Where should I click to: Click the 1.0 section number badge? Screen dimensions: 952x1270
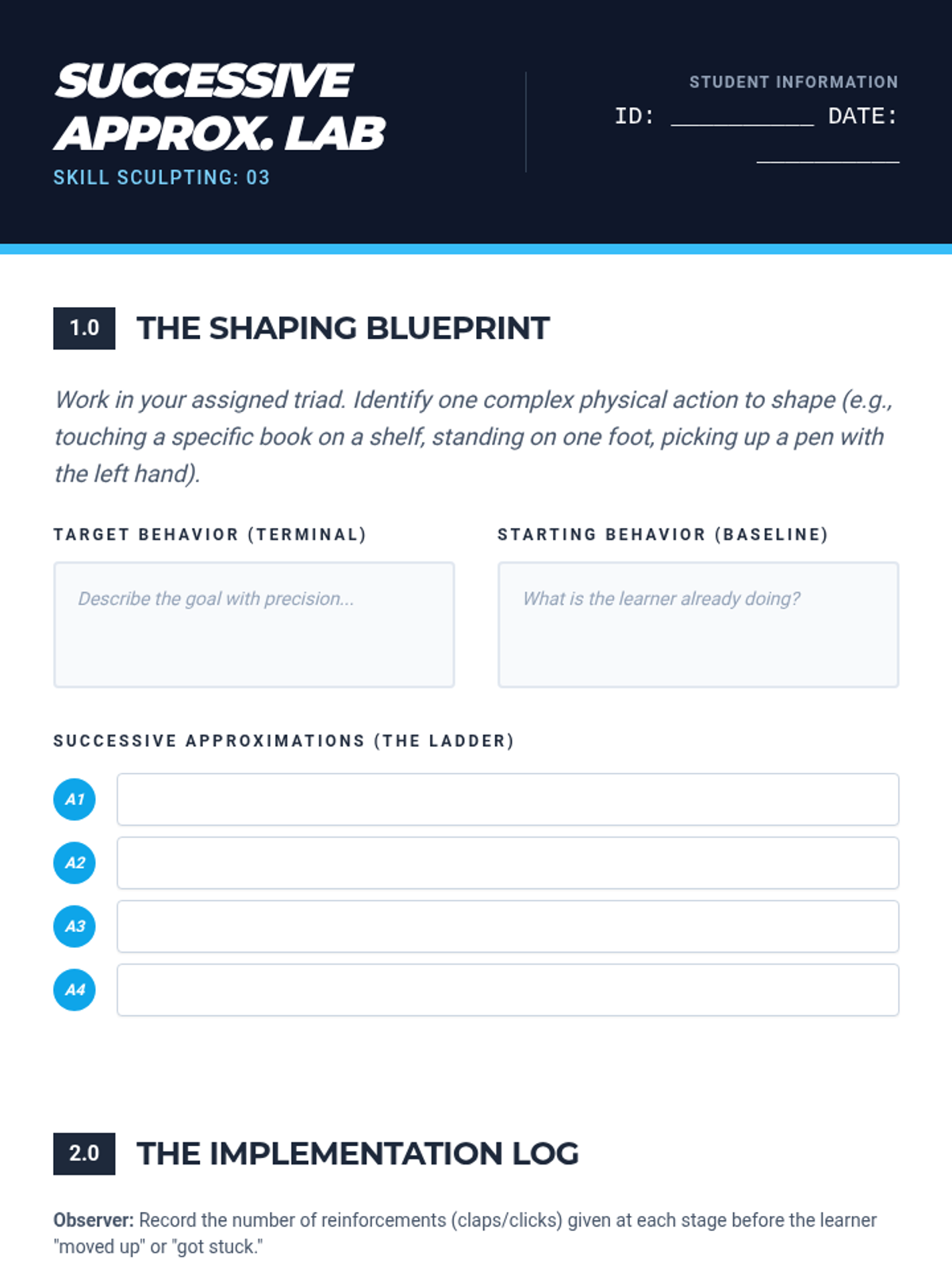pos(84,328)
